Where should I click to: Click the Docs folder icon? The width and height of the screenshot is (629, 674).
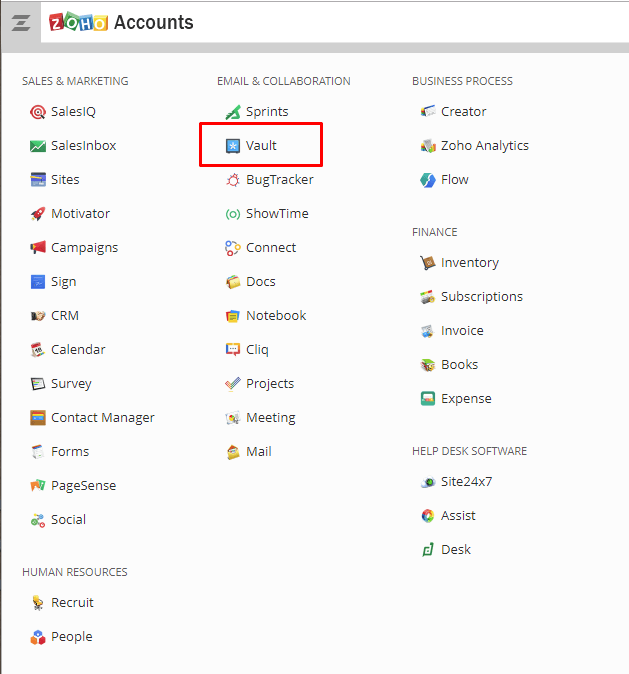[233, 282]
